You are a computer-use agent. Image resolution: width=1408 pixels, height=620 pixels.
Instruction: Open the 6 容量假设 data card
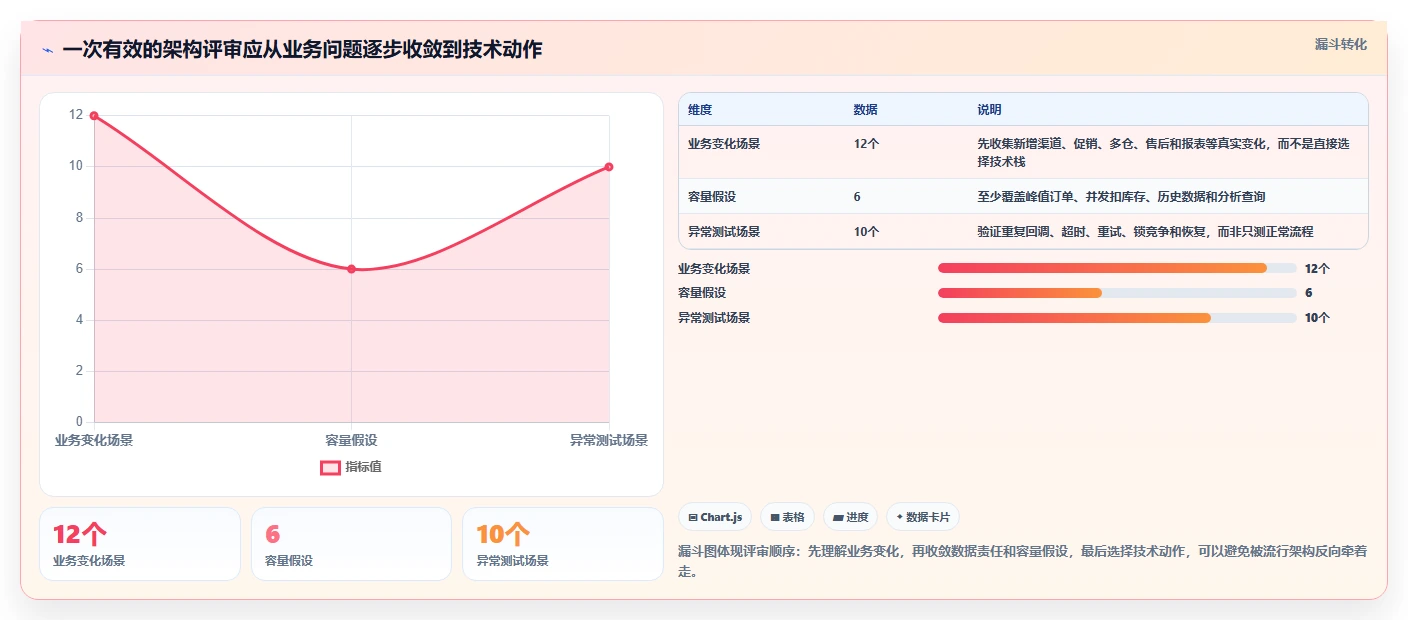click(351, 544)
